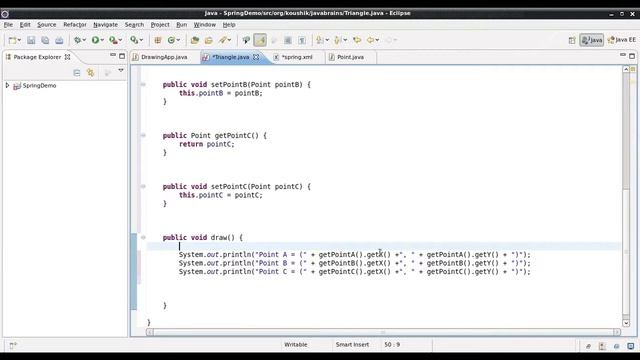Expand the SpringDemo project tree node
The height and width of the screenshot is (360, 640).
click(x=7, y=85)
